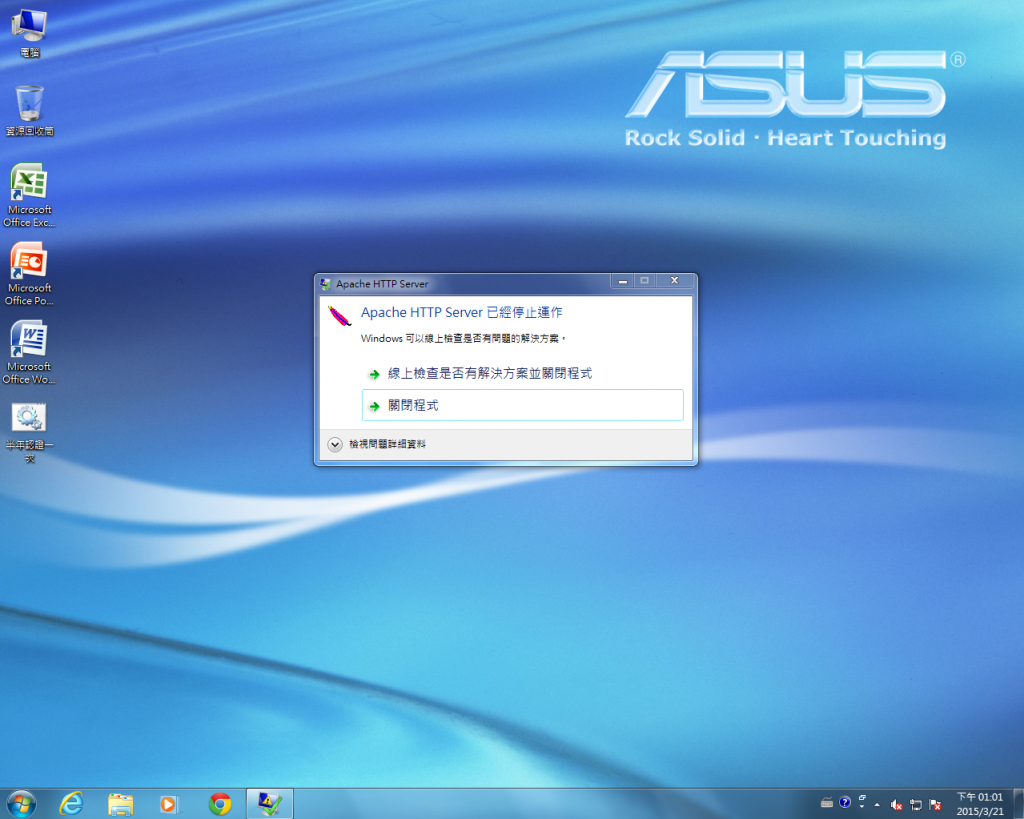1024x819 pixels.
Task: Click the Action Center flag tray icon
Action: pos(935,804)
